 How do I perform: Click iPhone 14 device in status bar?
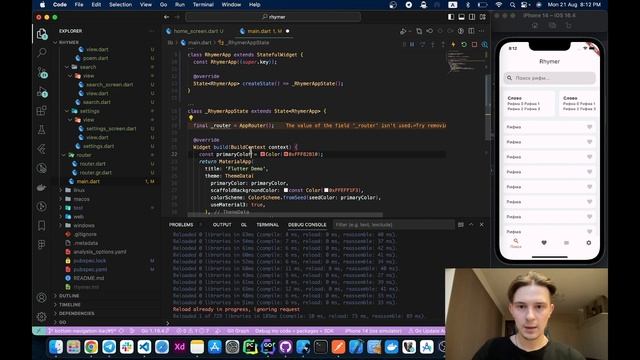tap(373, 331)
